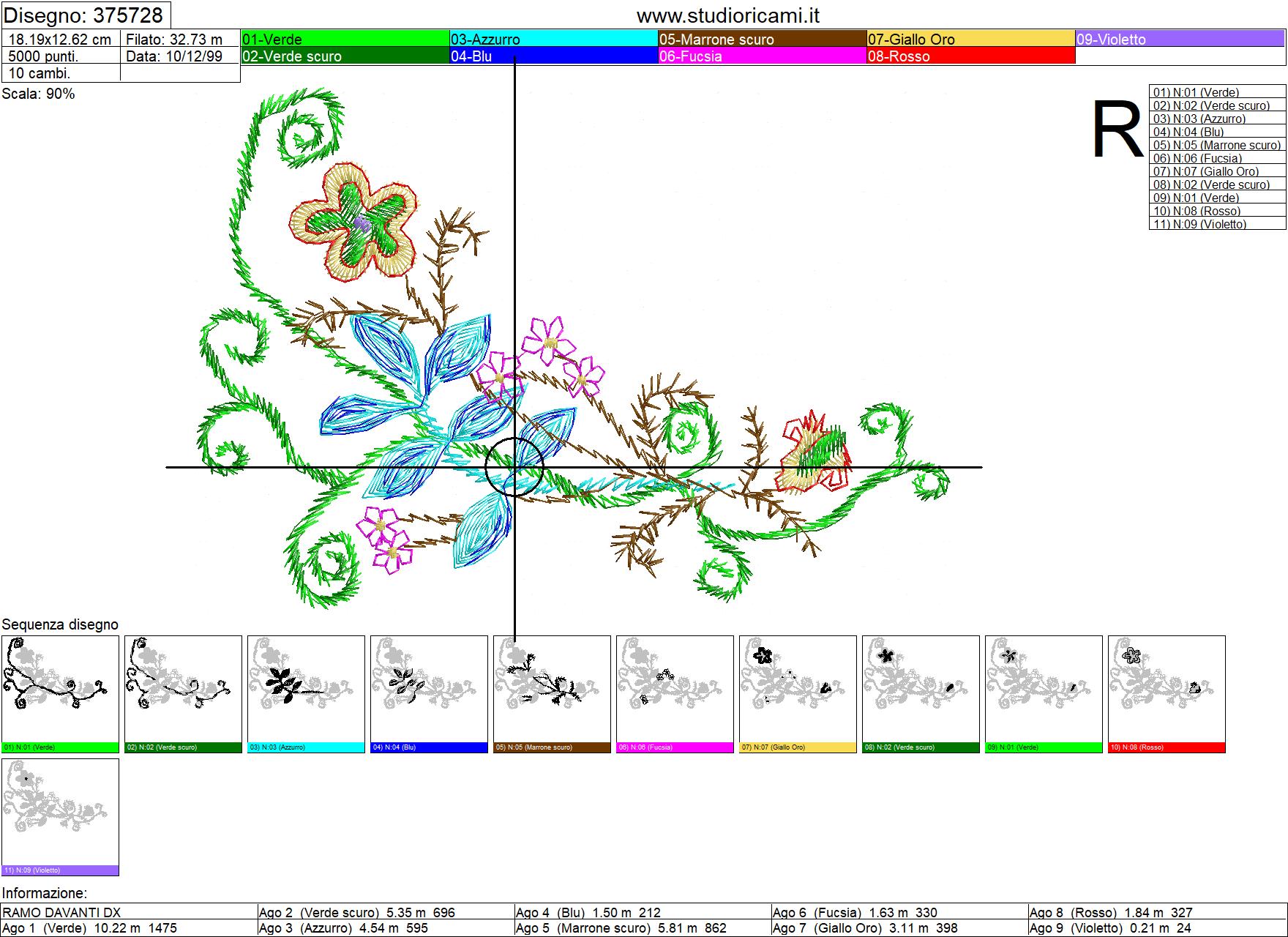The image size is (1288, 937).
Task: Choose list row '08) N:02 (Verde scuro)'
Action: point(1218,184)
